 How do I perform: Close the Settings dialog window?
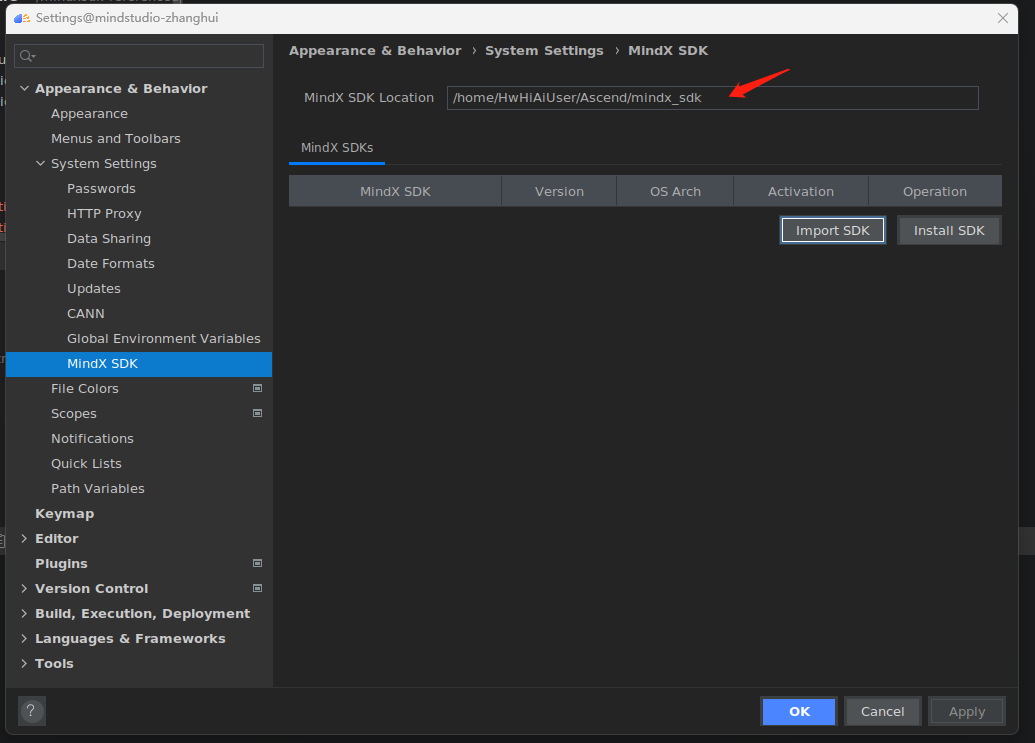(1003, 18)
